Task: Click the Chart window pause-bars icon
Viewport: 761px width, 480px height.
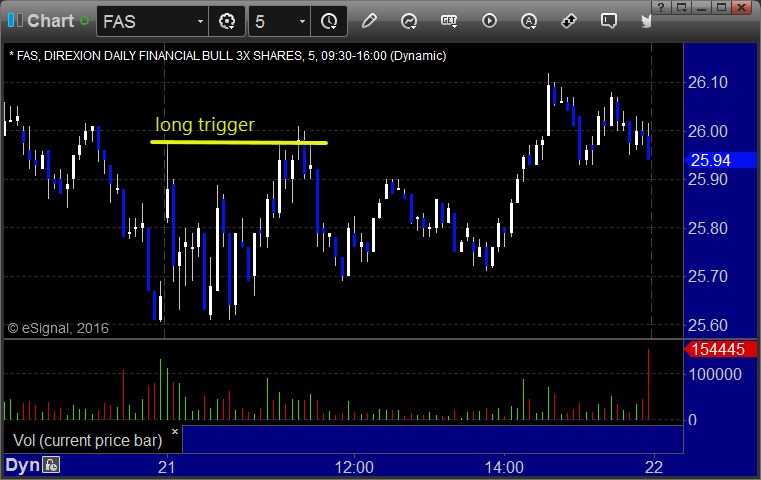Action: [15, 20]
